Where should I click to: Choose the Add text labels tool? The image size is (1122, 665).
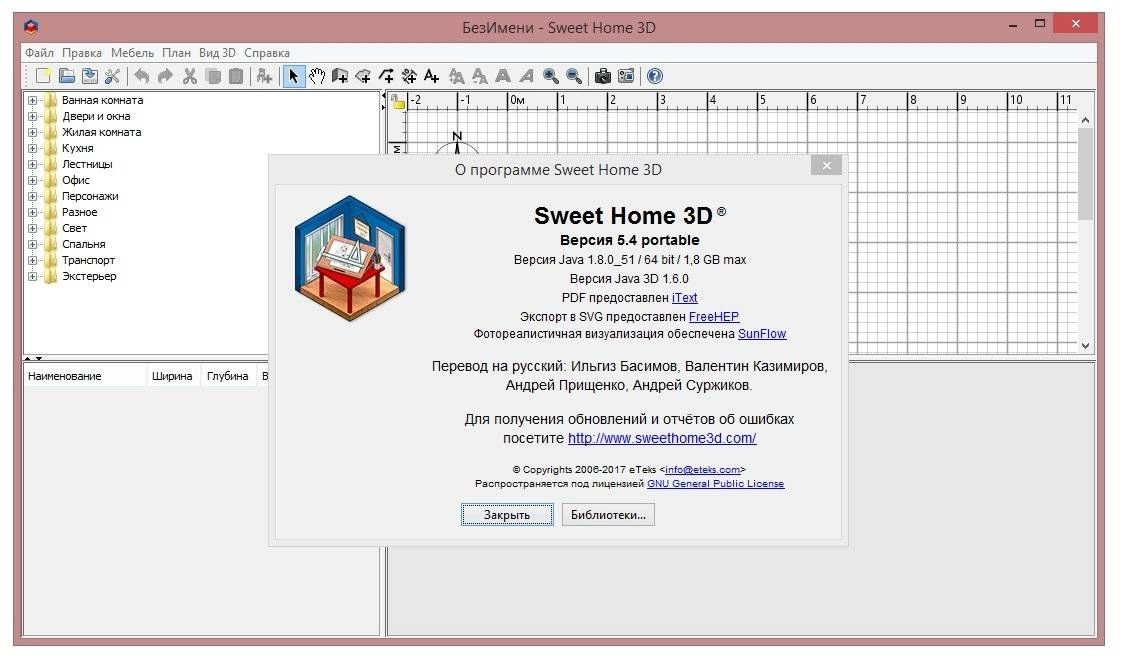click(x=431, y=76)
